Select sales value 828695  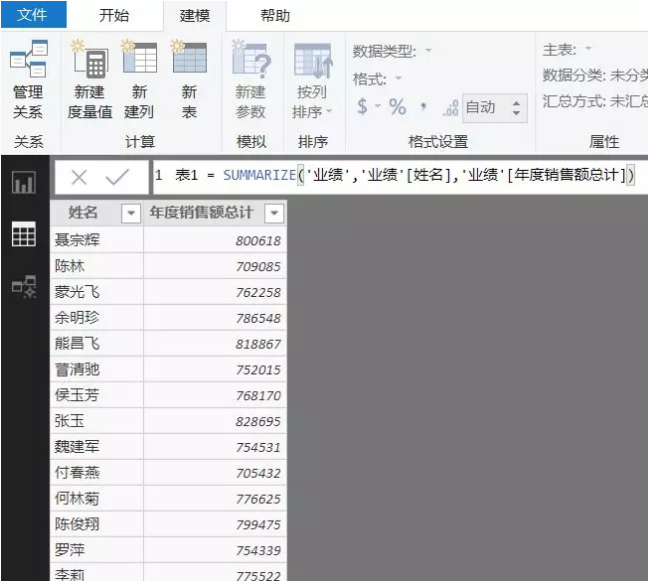coord(215,421)
